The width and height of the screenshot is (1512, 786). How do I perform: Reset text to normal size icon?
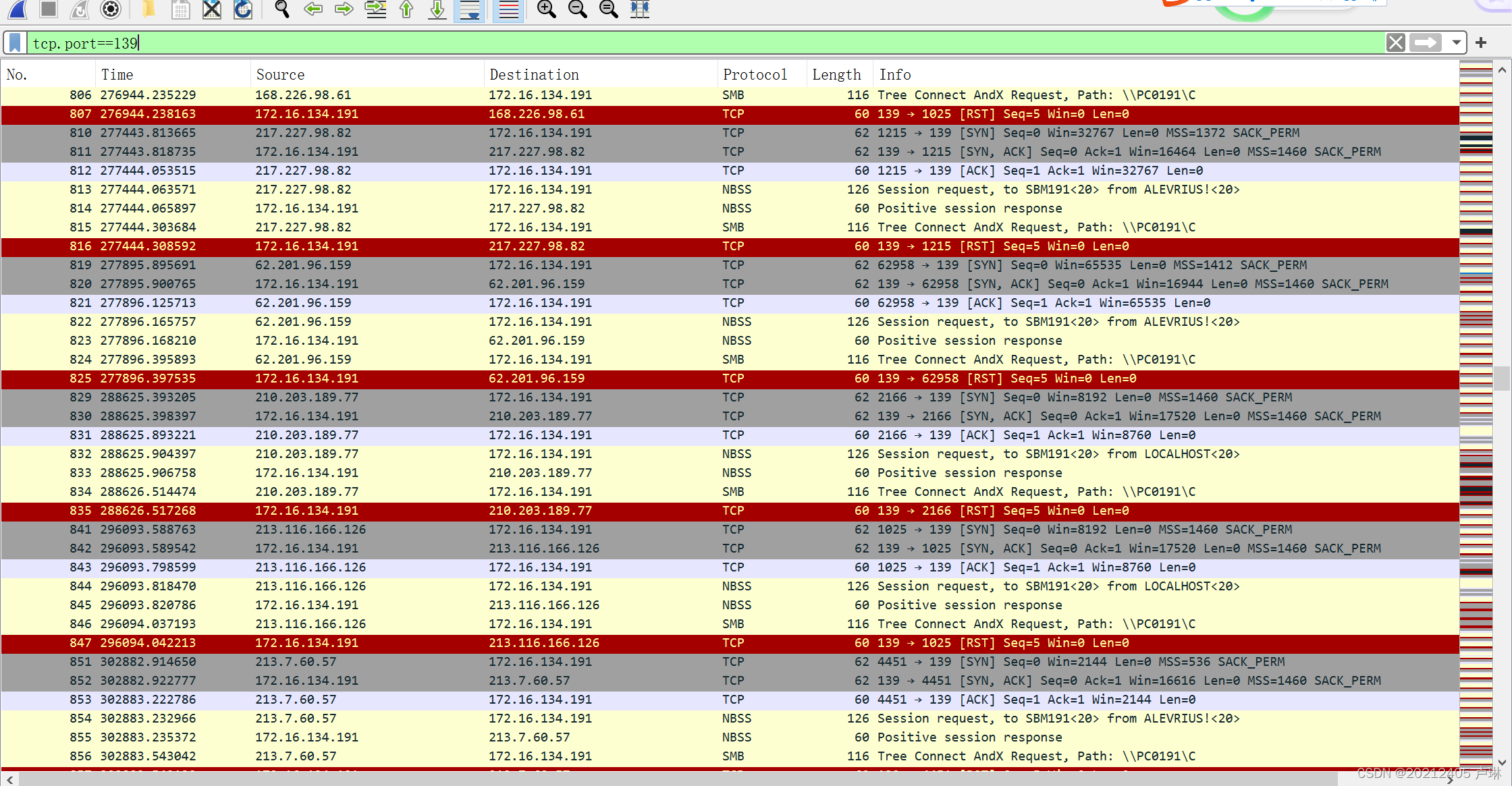click(x=608, y=9)
